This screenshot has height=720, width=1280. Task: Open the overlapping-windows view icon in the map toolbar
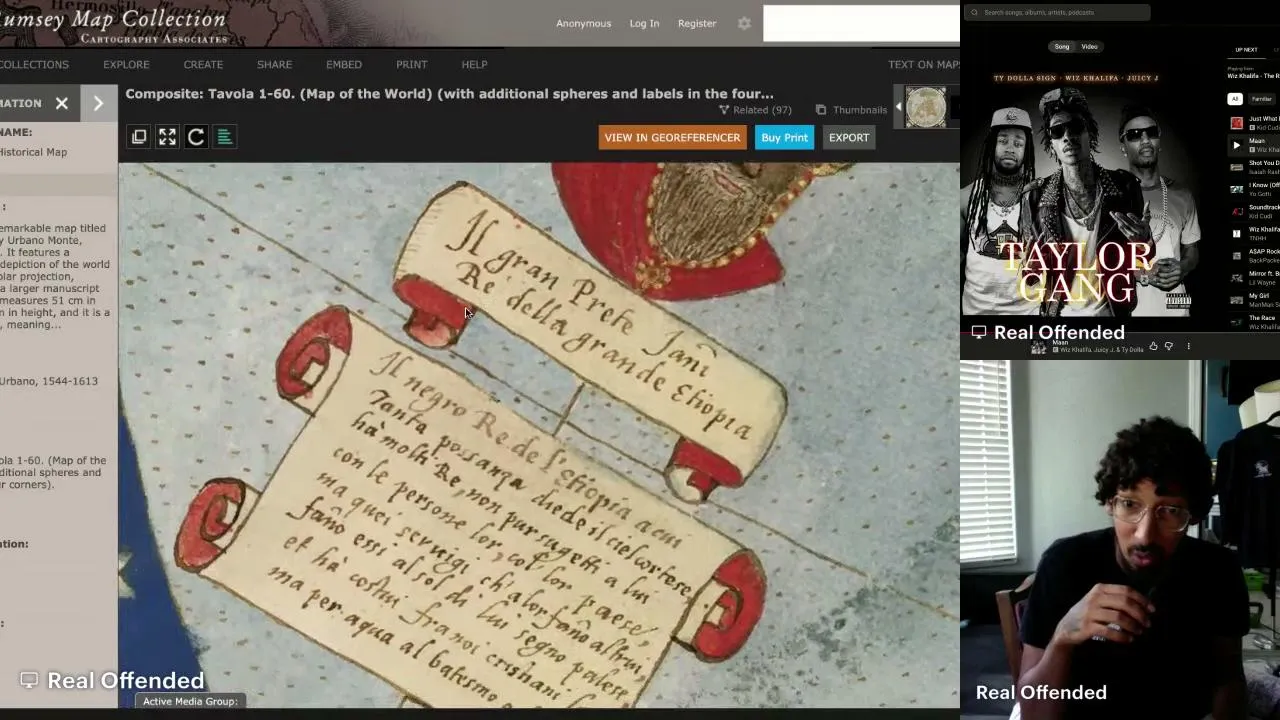click(139, 137)
